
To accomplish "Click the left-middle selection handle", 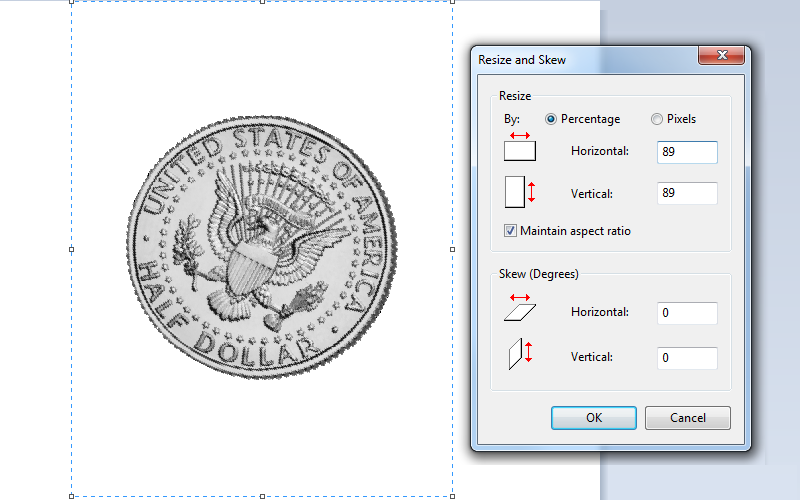I will tap(71, 249).
